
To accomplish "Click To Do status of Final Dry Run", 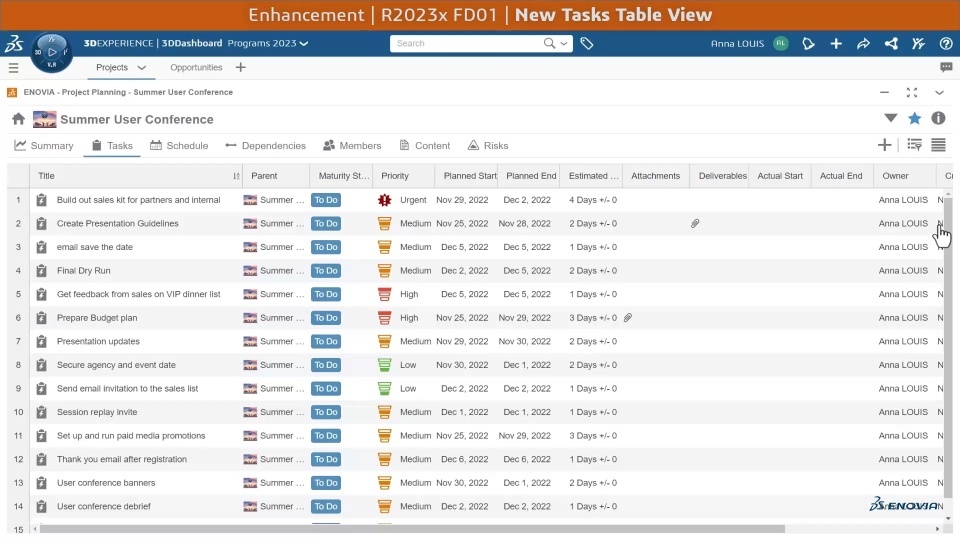I will click(x=326, y=271).
